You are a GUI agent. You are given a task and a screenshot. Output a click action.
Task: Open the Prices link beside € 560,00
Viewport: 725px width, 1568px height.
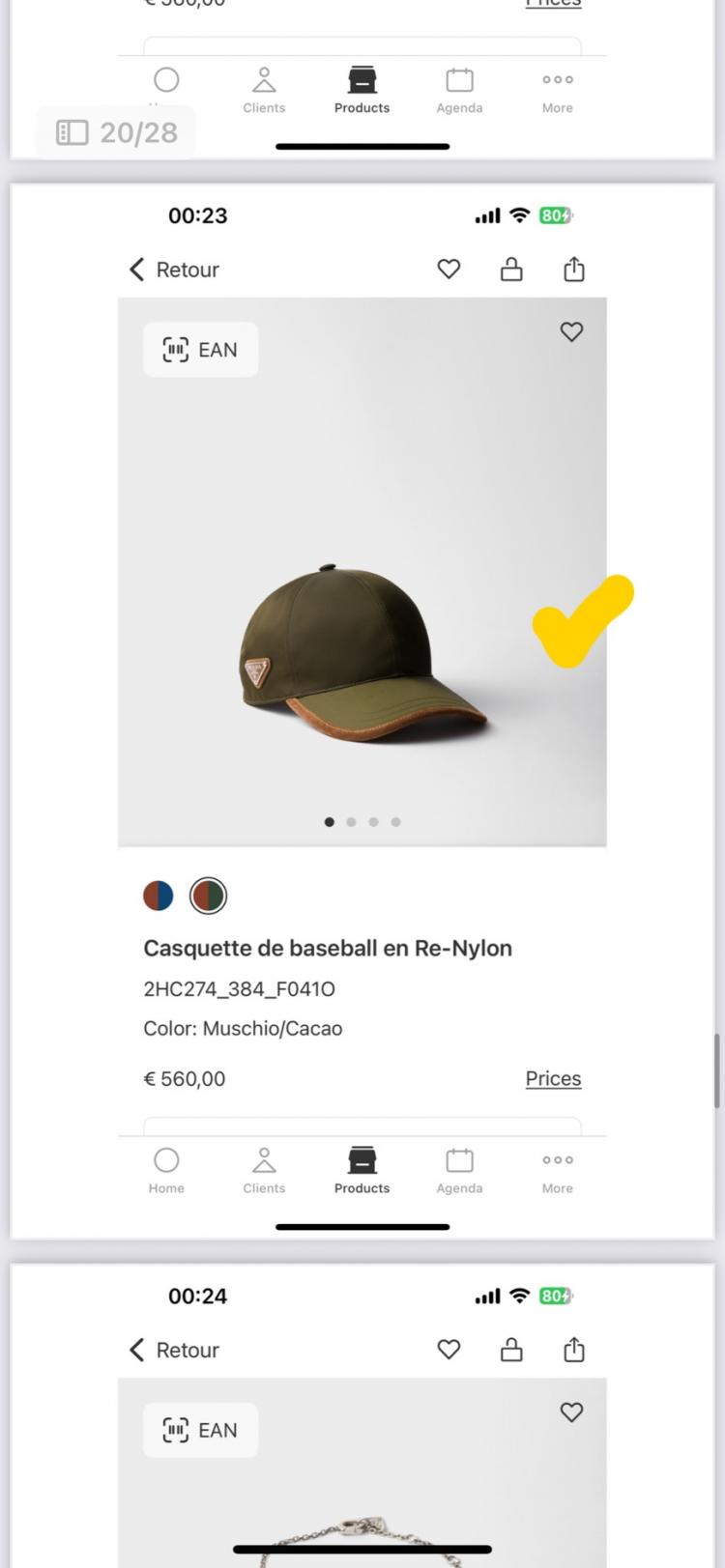point(553,1078)
